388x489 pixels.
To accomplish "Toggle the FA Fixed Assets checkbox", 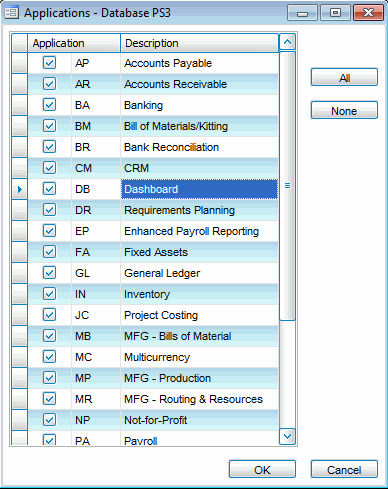I will (x=49, y=252).
